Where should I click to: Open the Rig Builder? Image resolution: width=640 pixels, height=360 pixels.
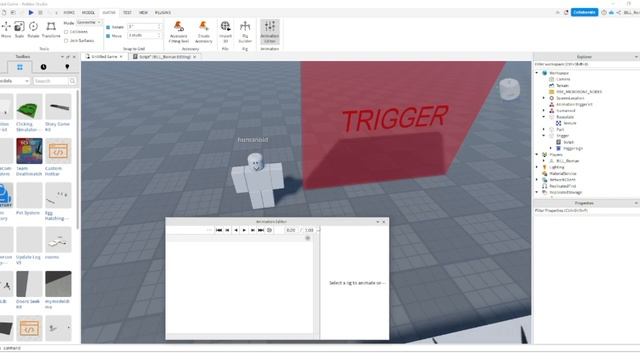pos(245,31)
